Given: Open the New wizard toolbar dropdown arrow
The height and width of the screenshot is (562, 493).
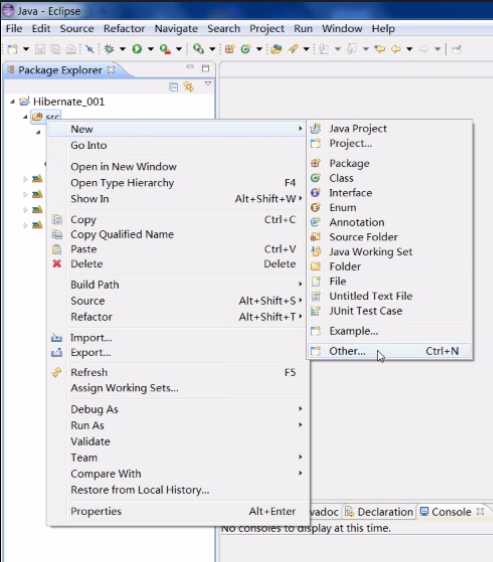Looking at the screenshot, I should (26, 49).
